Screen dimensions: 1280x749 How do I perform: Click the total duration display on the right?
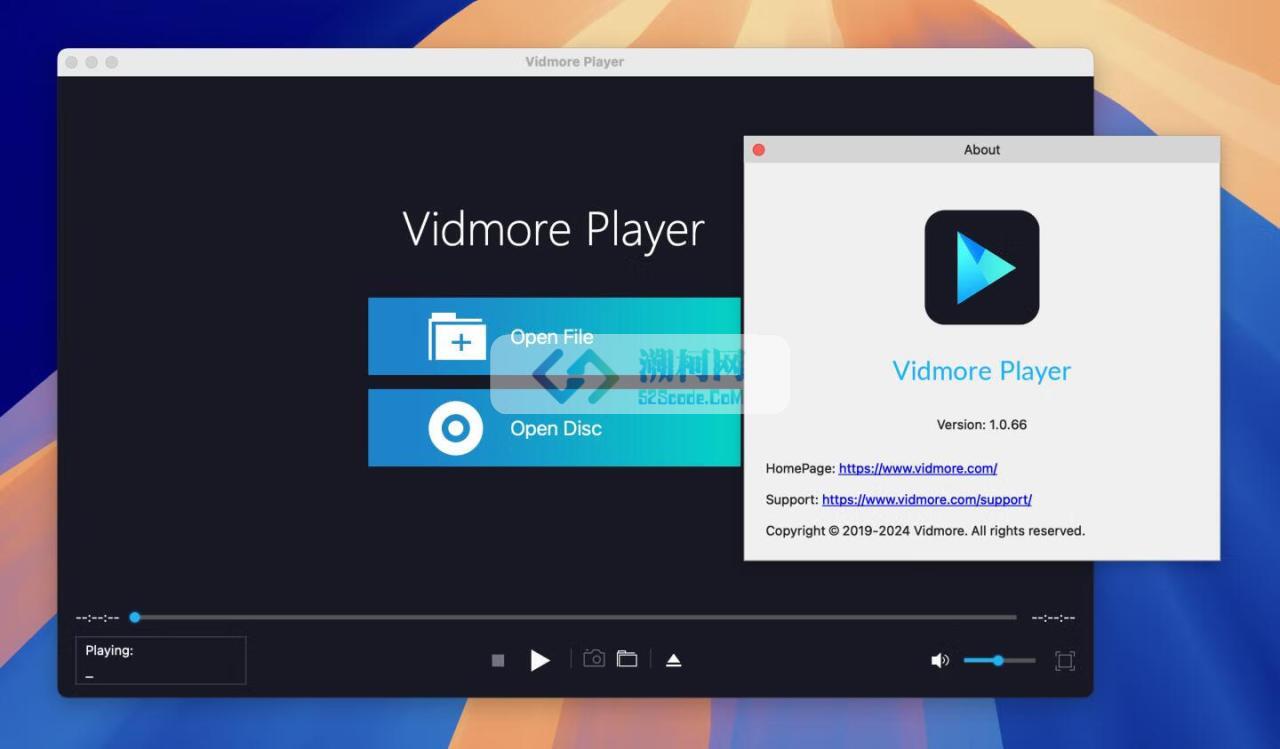pos(1053,618)
